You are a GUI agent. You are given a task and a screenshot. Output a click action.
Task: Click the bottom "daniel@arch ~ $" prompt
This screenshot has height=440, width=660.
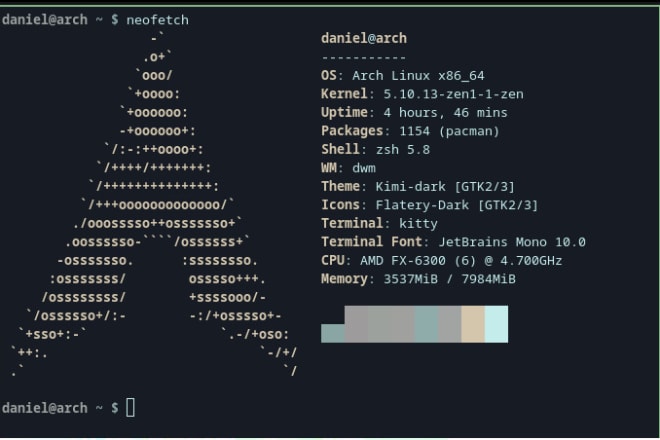click(60, 408)
